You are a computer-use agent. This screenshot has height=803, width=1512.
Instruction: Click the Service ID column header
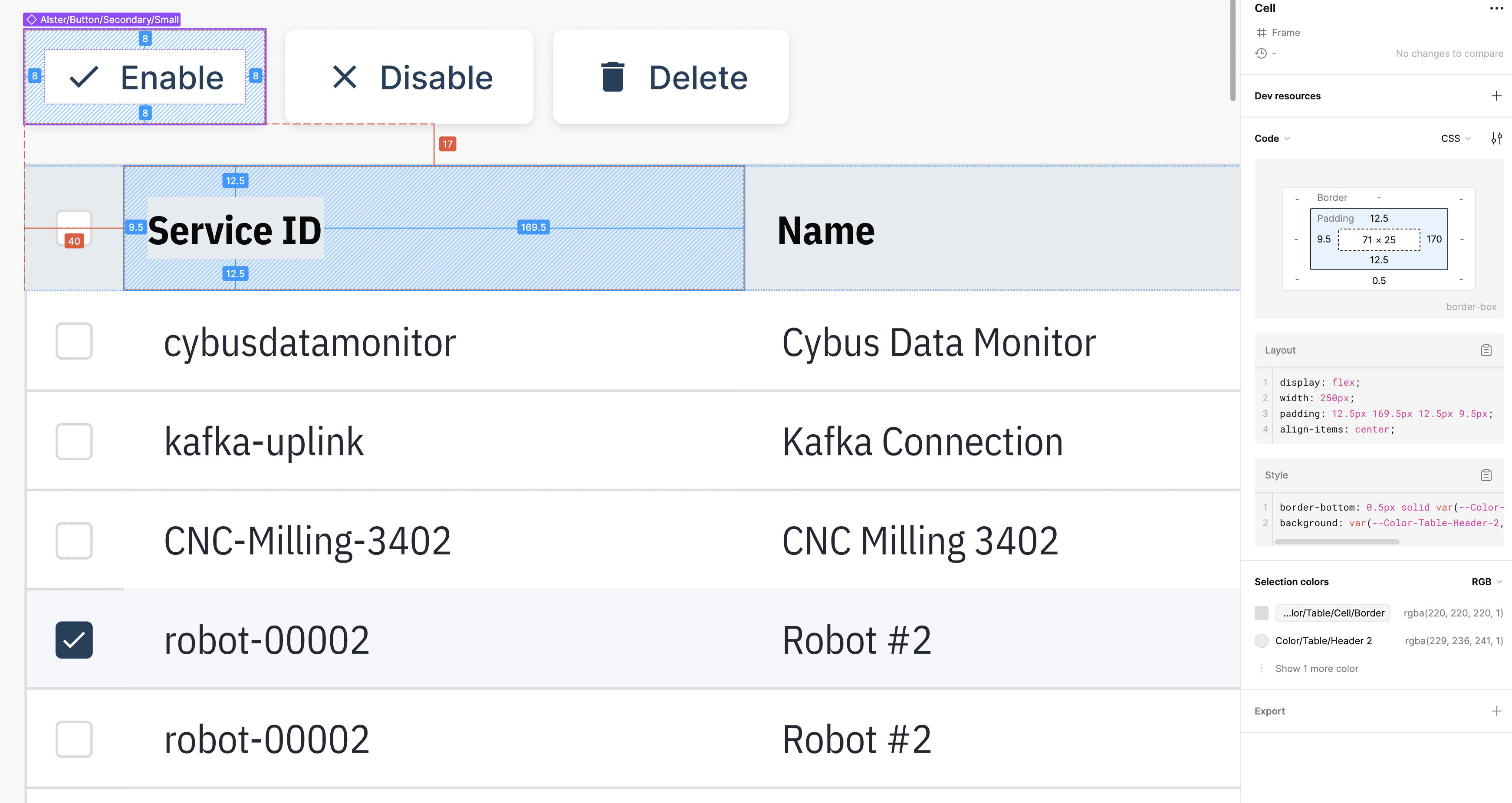click(434, 228)
